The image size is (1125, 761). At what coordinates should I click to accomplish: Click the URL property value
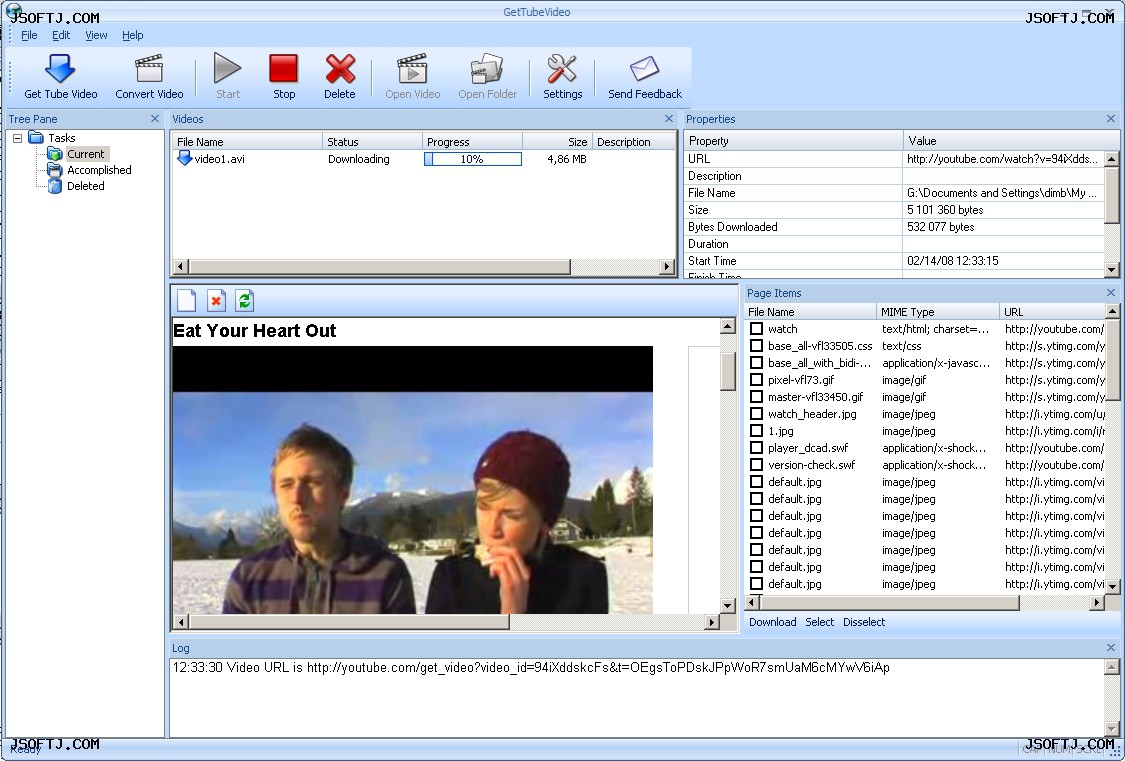pyautogui.click(x=1002, y=159)
